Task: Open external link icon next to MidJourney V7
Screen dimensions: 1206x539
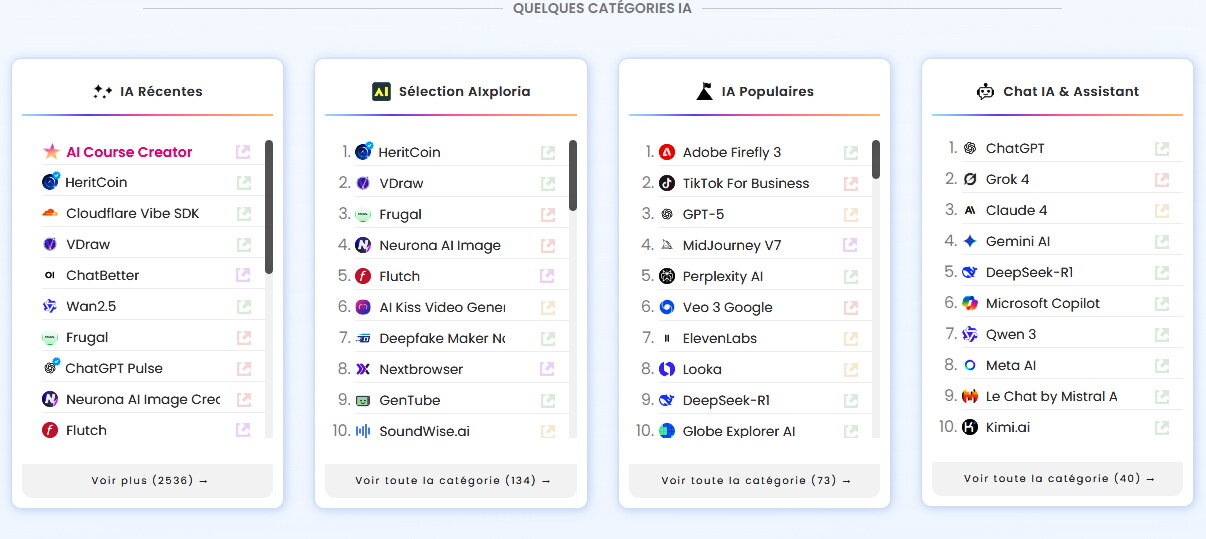Action: 851,246
